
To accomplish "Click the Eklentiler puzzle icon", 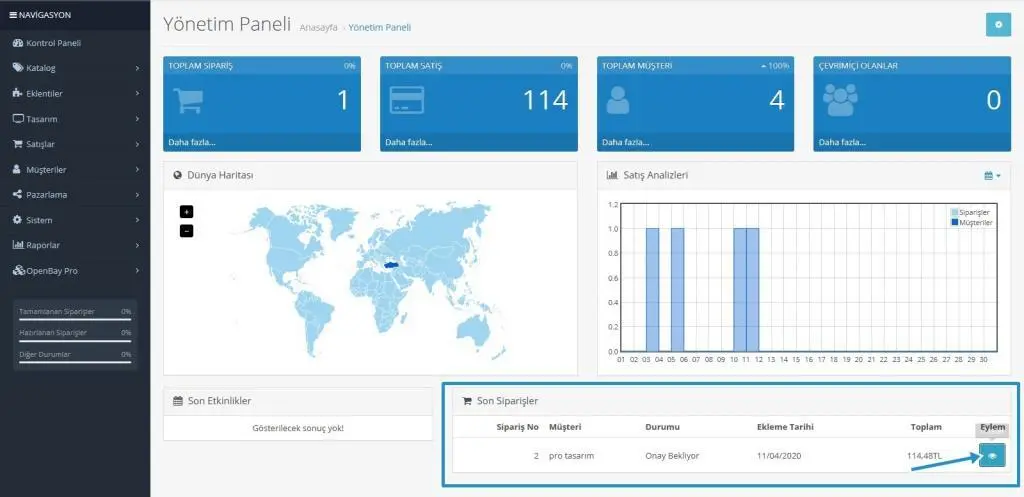I will point(18,93).
